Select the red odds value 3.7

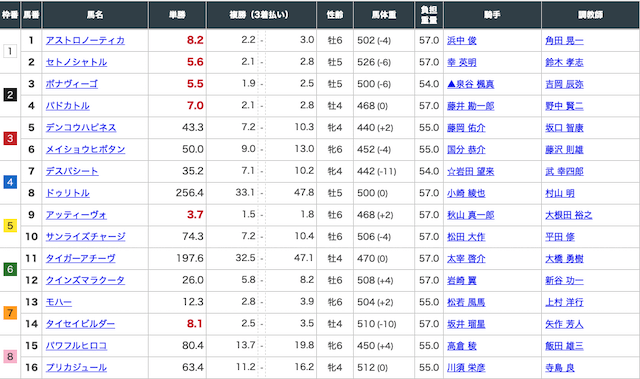click(195, 215)
